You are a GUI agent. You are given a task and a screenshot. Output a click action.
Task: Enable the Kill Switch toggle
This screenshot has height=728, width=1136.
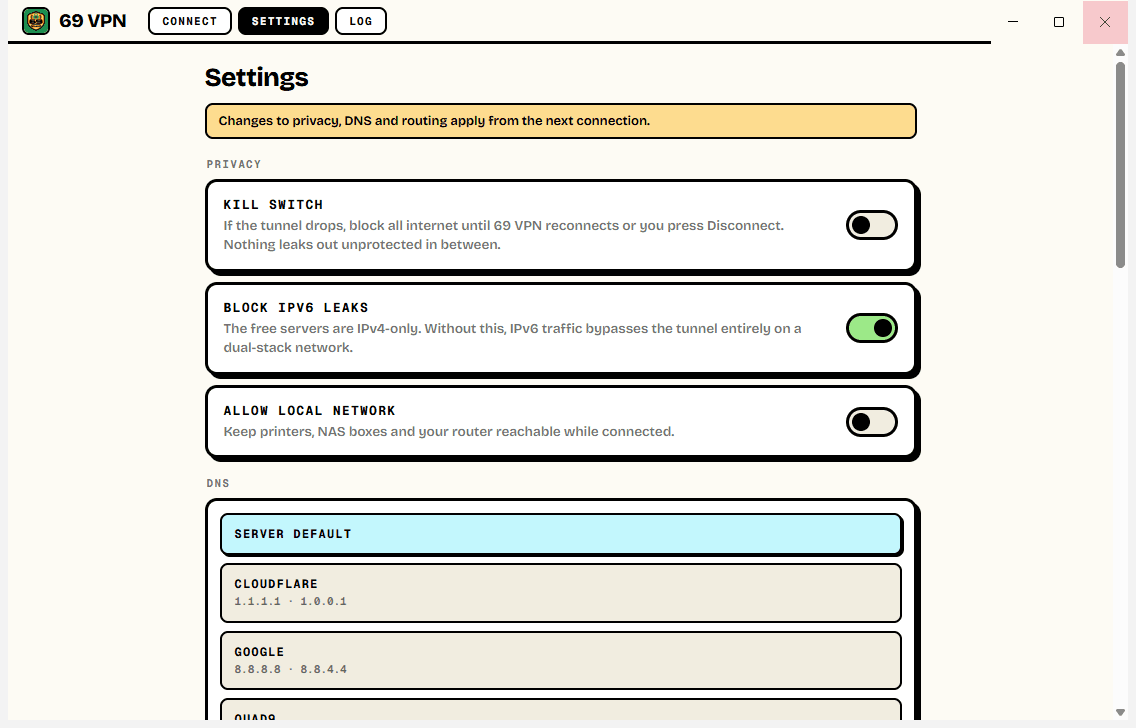click(872, 225)
